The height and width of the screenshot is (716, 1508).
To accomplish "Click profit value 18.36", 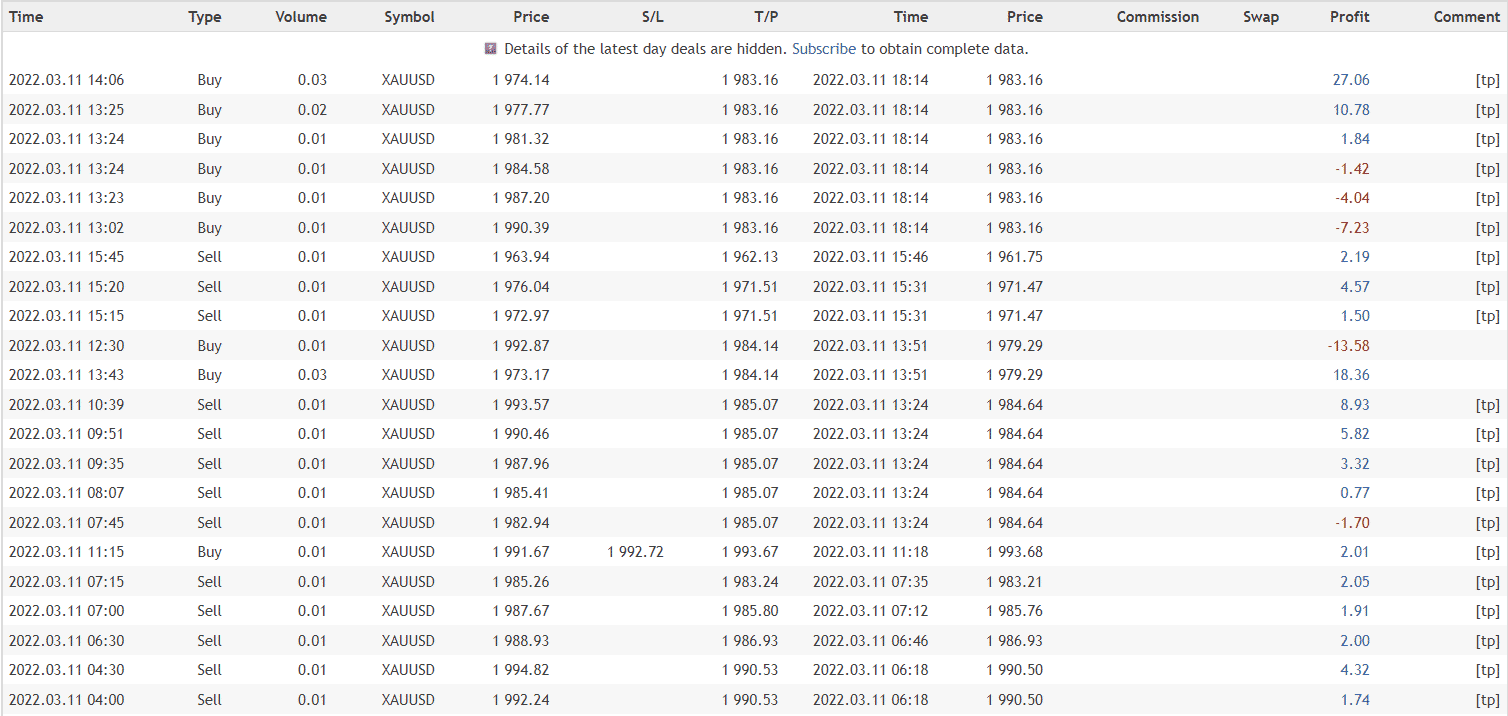I will (1351, 375).
